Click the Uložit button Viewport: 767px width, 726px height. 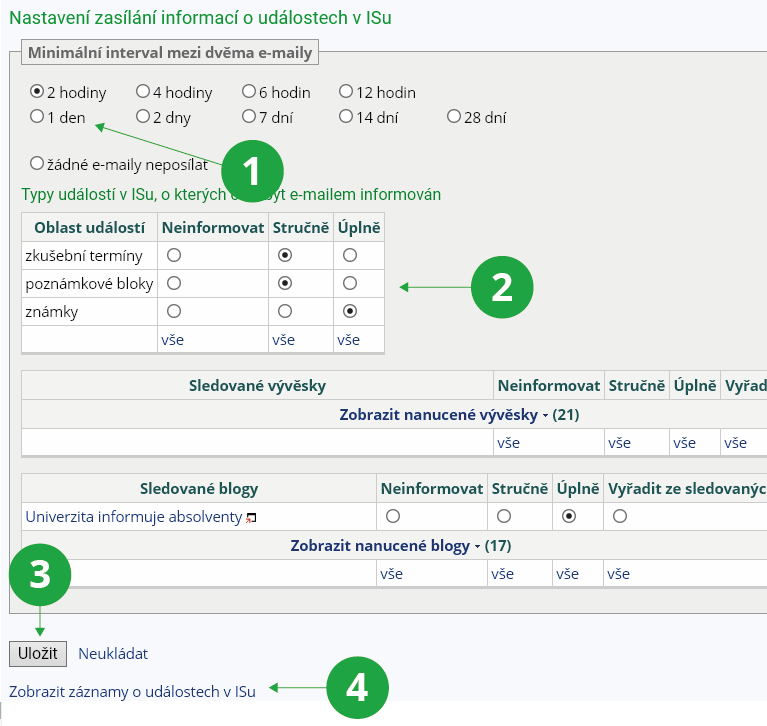[x=38, y=654]
